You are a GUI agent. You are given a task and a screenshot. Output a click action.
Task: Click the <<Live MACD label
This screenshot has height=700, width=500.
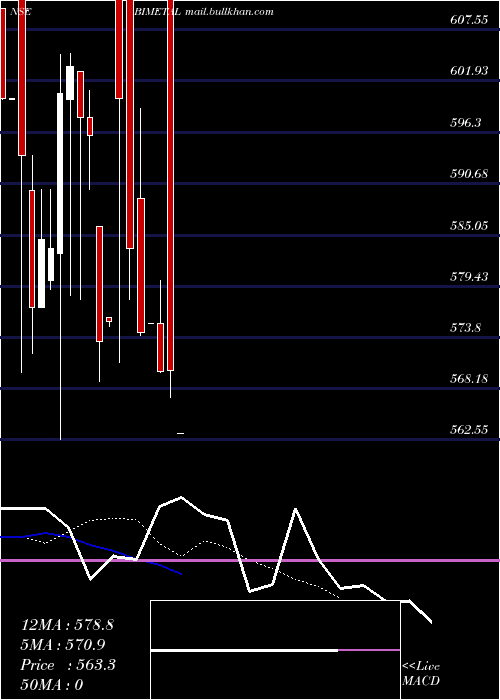tap(421, 674)
